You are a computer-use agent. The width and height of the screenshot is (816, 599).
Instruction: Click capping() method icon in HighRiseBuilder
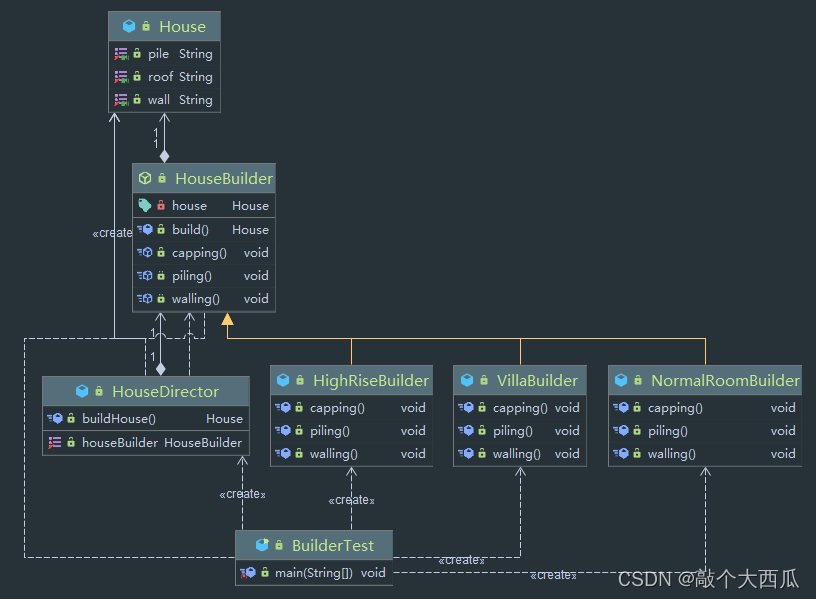283,407
